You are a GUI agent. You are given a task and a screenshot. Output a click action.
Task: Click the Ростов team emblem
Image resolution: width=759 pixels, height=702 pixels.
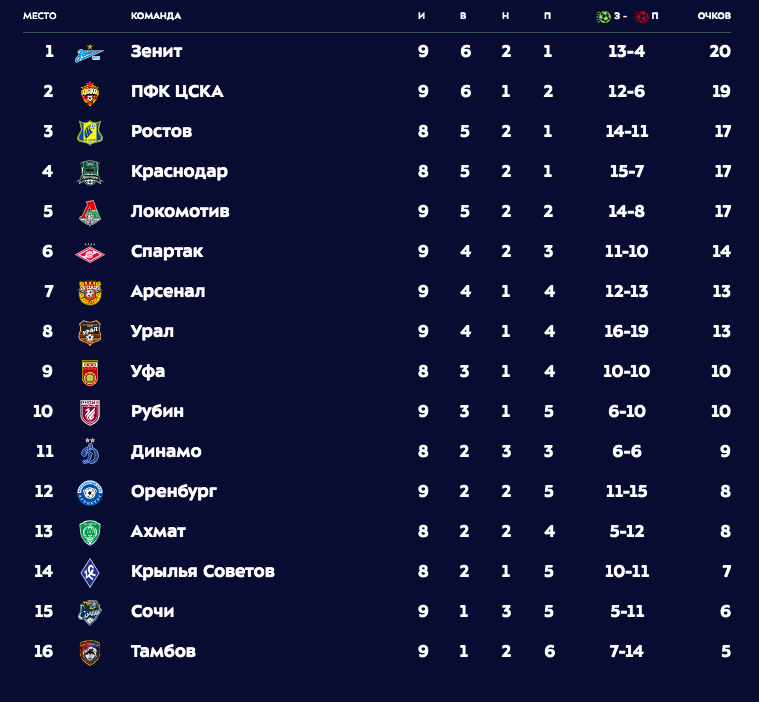coord(90,132)
